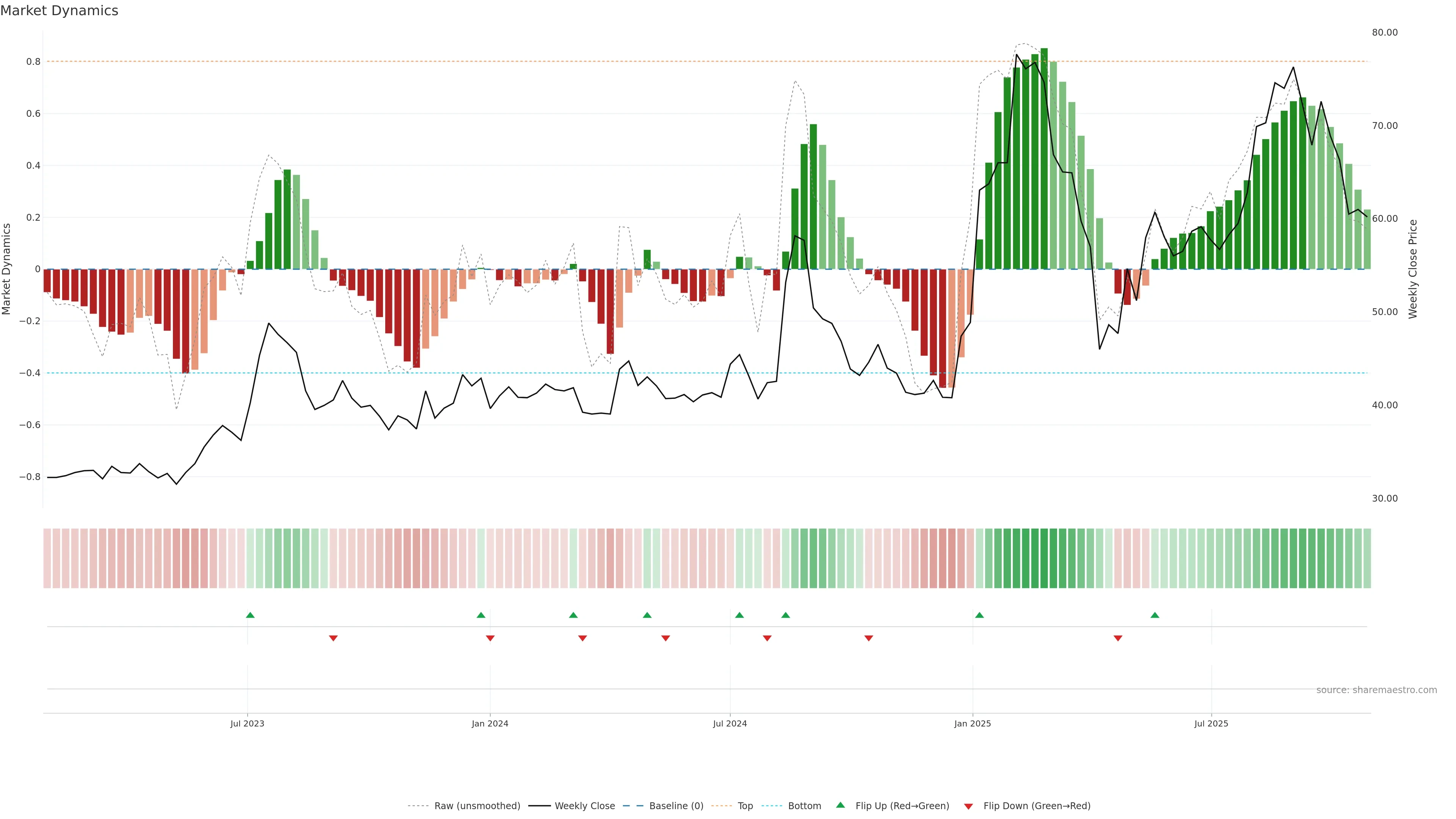
Task: Click the Flip Up green triangle legend icon
Action: click(x=841, y=805)
